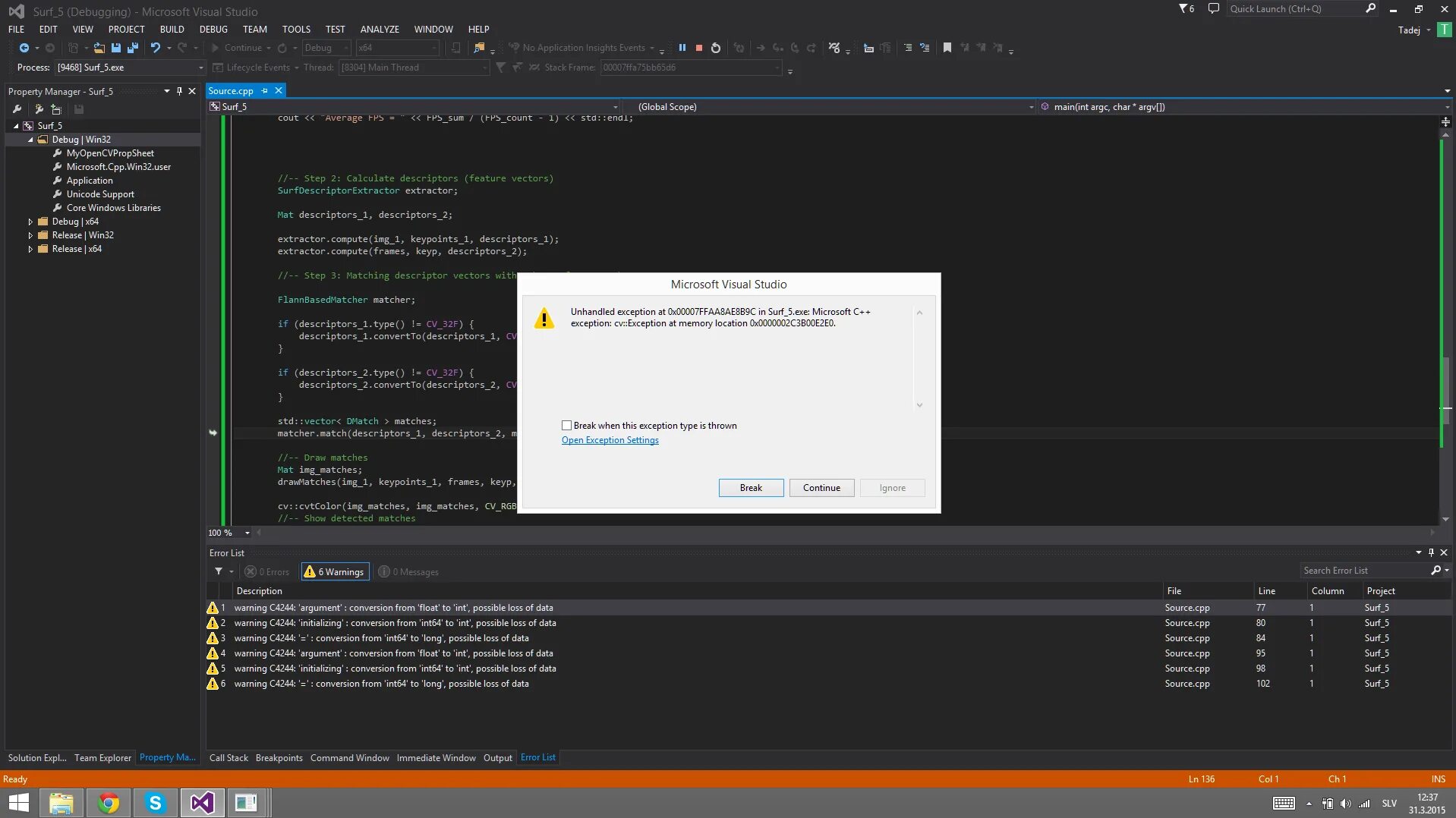Click the Open File folder icon
This screenshot has height=818, width=1456.
[x=99, y=48]
